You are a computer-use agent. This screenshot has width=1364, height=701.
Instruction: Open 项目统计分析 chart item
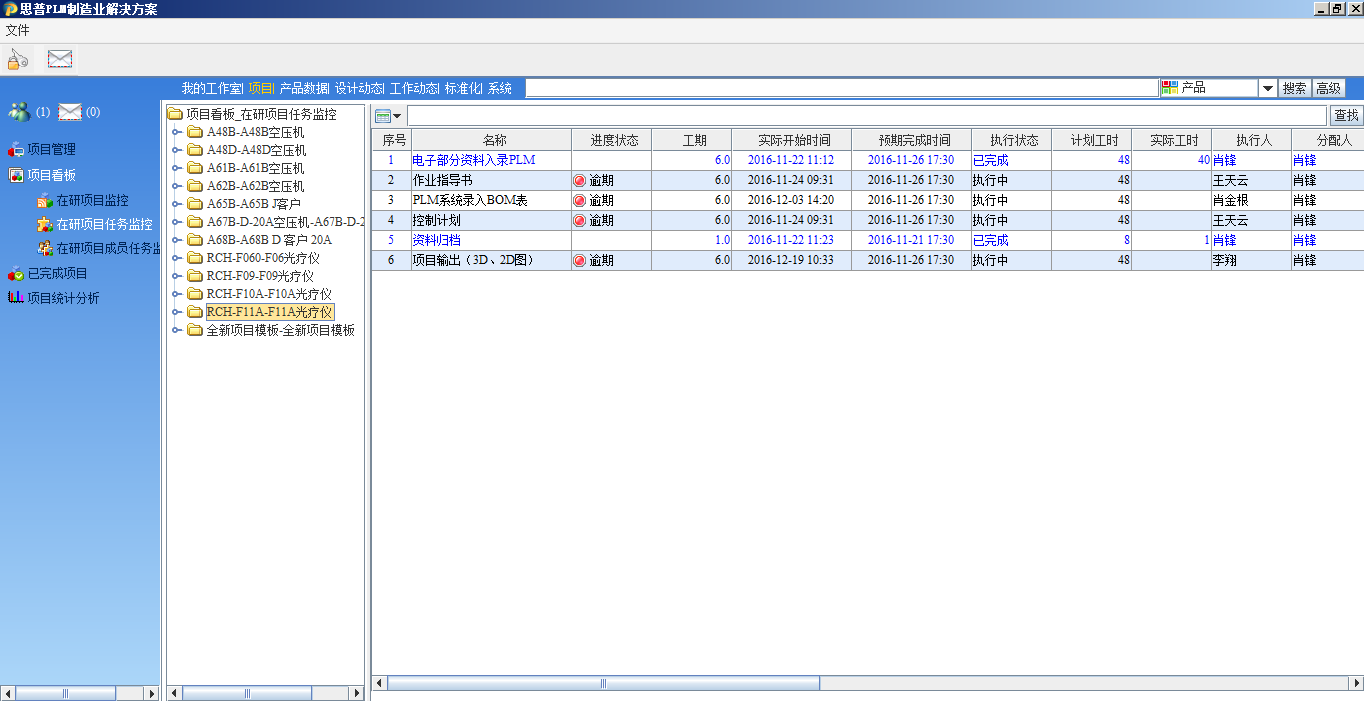[x=62, y=298]
